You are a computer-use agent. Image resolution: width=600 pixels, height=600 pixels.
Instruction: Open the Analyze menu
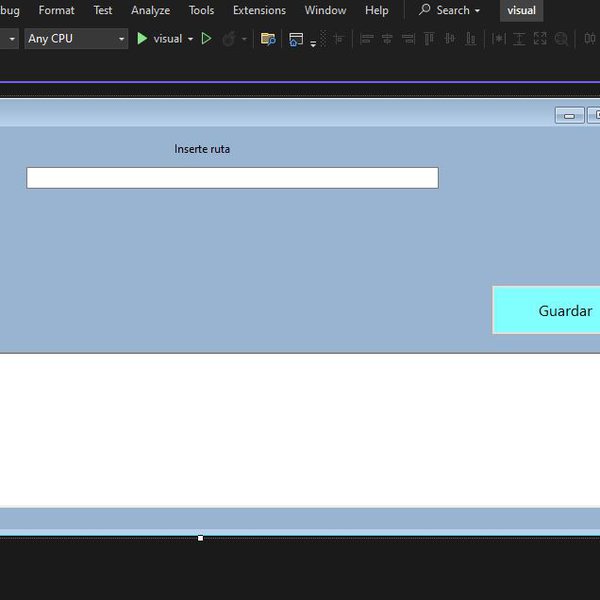150,10
